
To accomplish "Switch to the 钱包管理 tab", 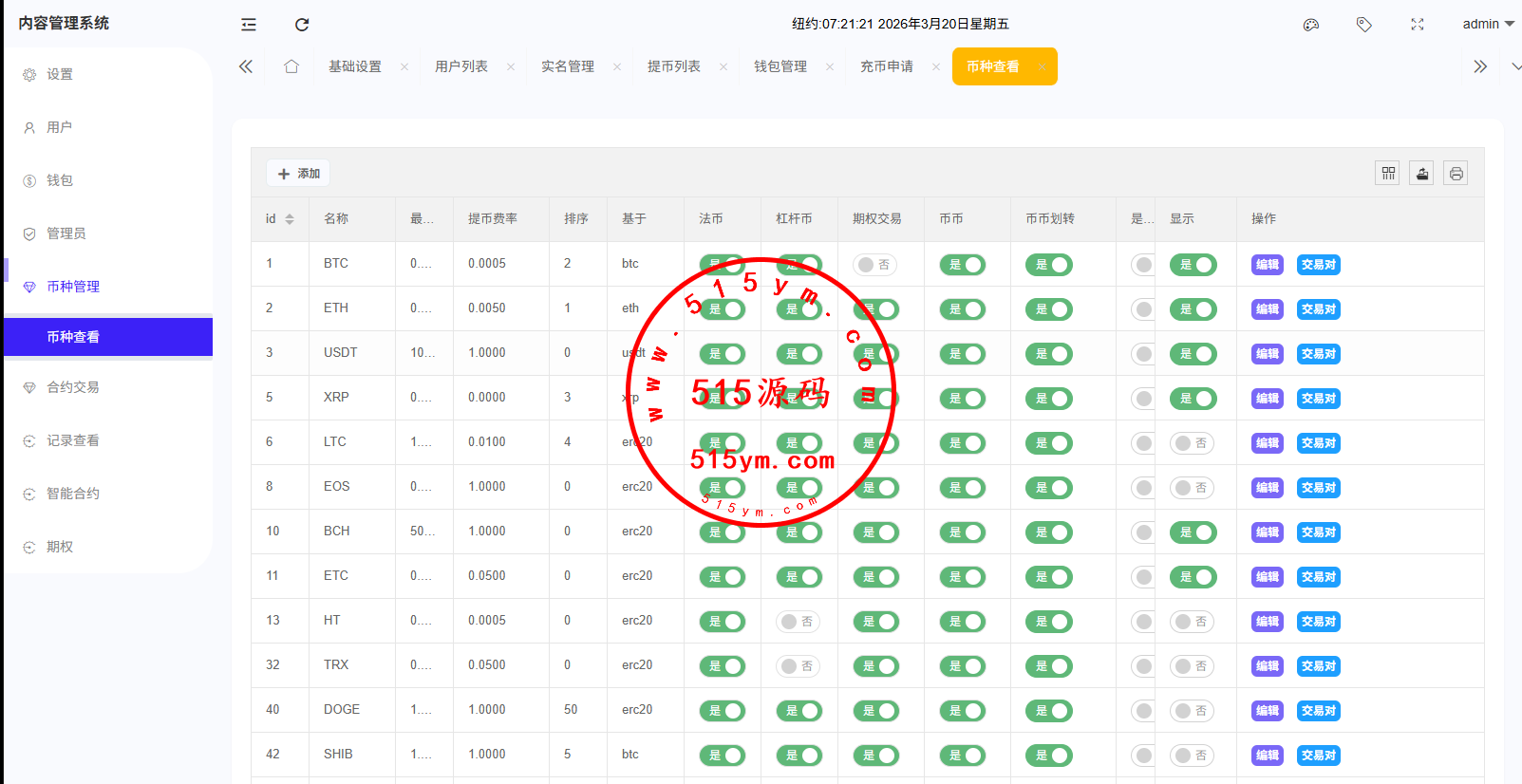I will pos(780,66).
